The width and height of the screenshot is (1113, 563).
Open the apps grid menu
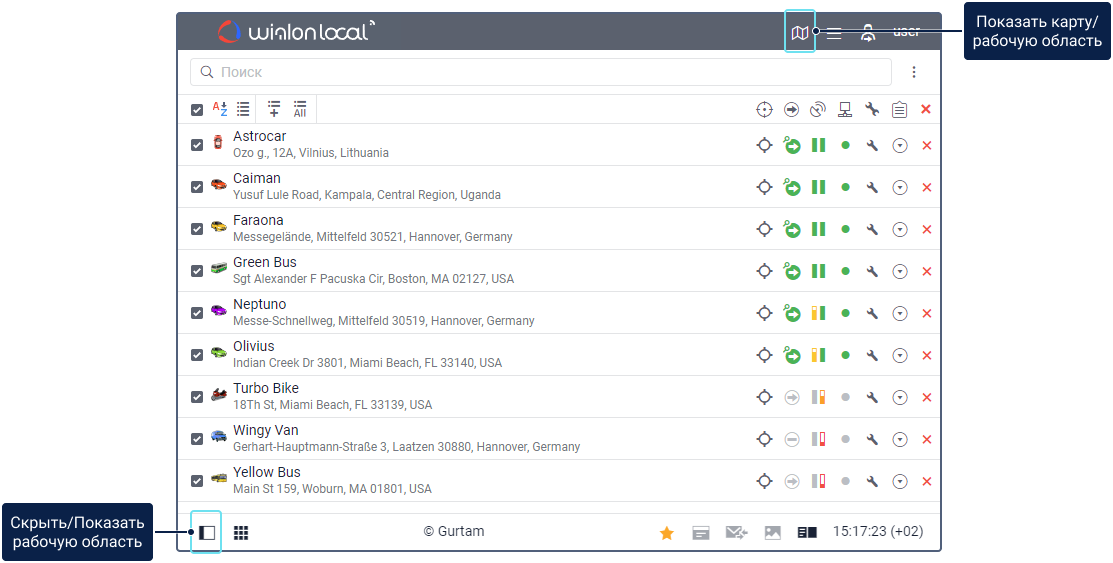[241, 532]
